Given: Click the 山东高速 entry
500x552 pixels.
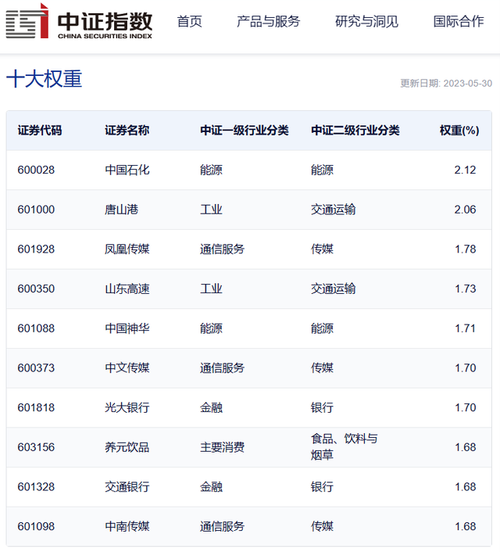Looking at the screenshot, I should tap(127, 289).
